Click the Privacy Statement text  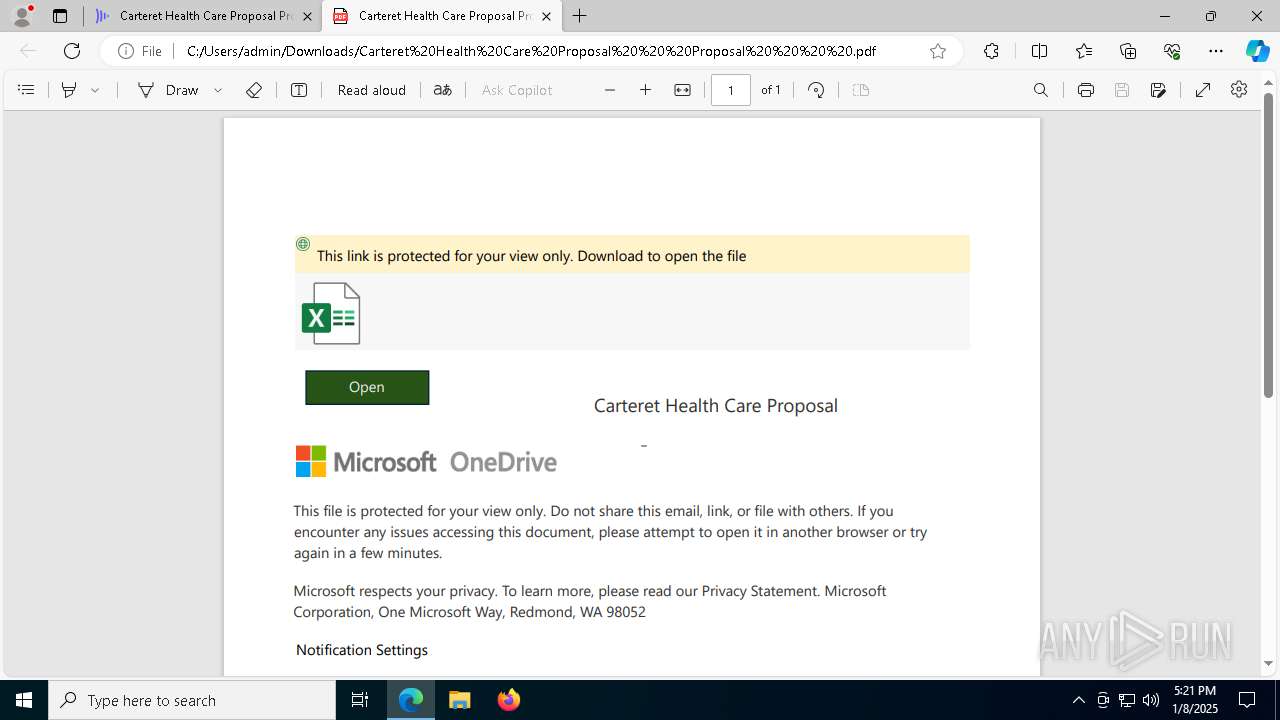point(760,591)
